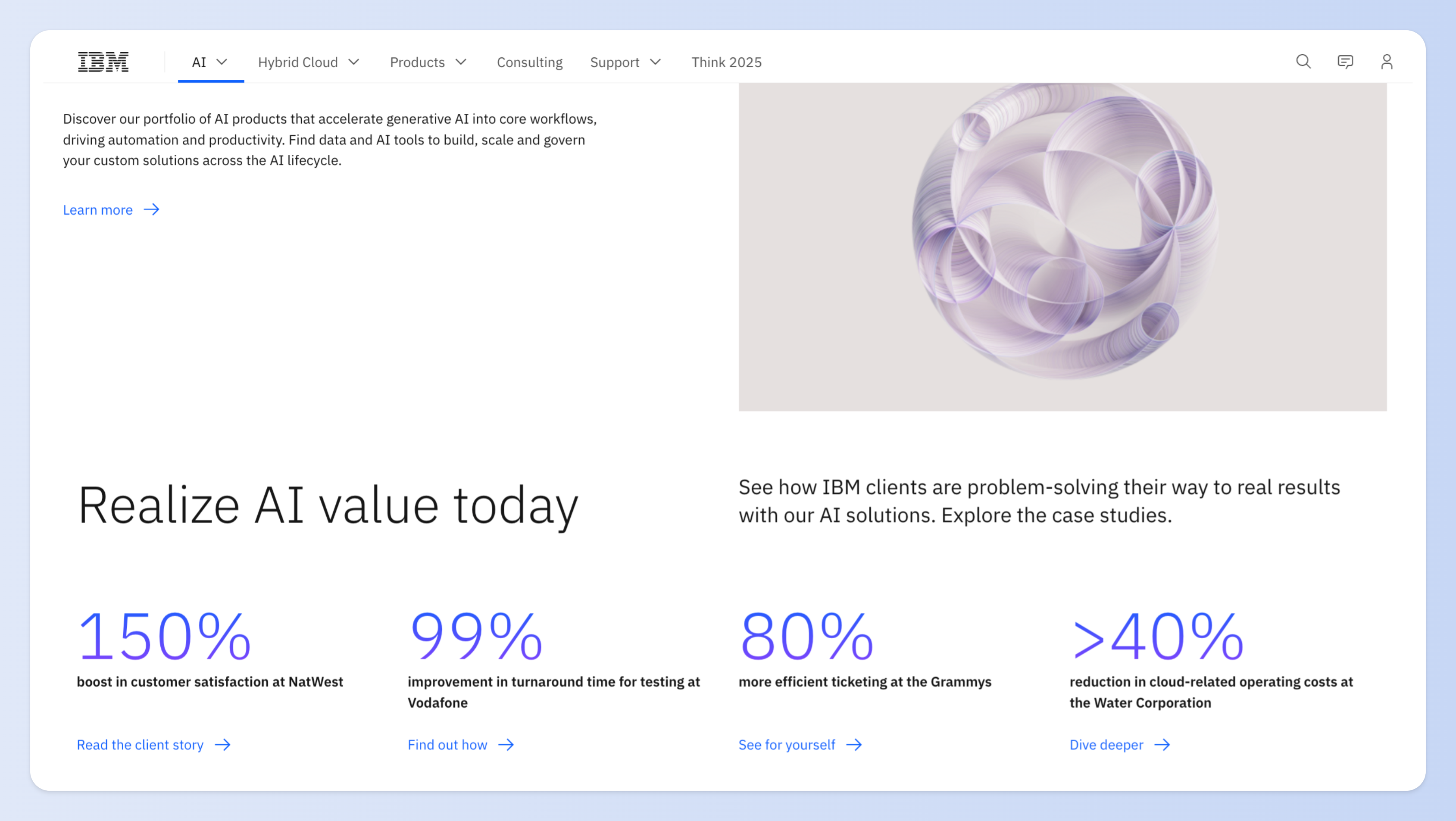Open the Read the client story link

140,745
